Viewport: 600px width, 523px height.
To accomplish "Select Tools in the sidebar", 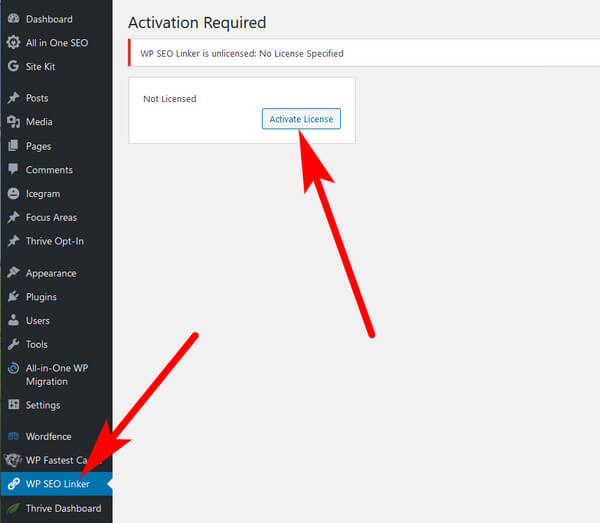I will point(37,344).
